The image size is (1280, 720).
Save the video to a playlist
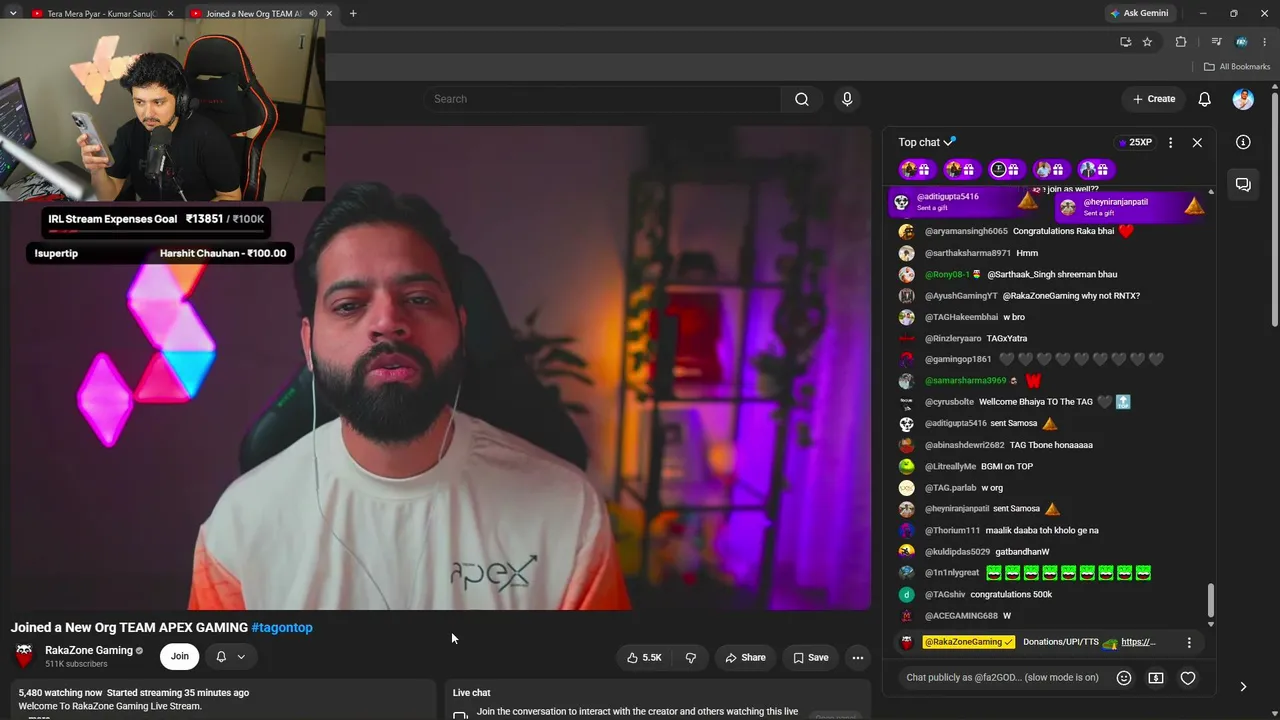pos(811,657)
